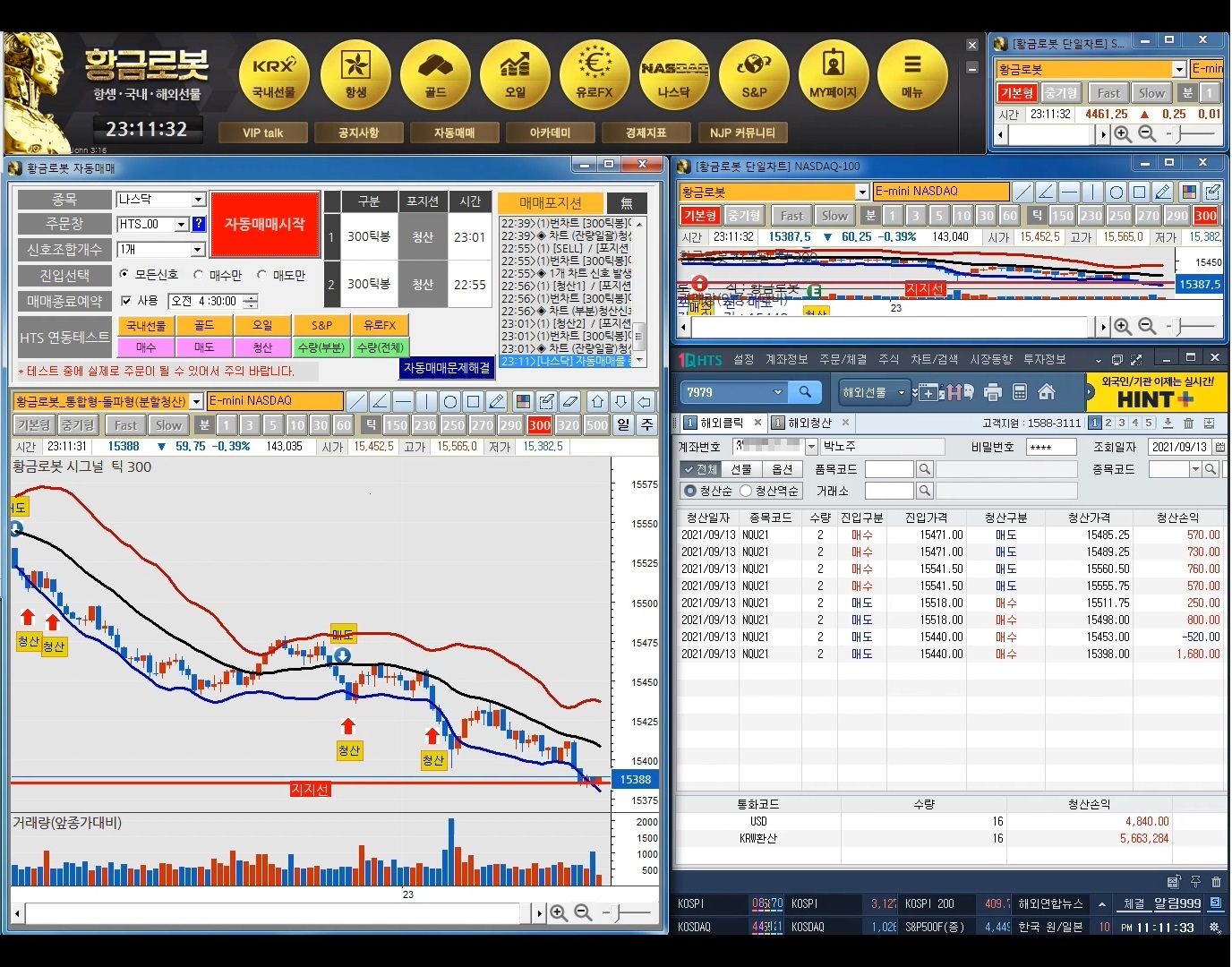Open the 메뉴 hamburger icon
Screen dimensions: 1232x967
point(912,73)
